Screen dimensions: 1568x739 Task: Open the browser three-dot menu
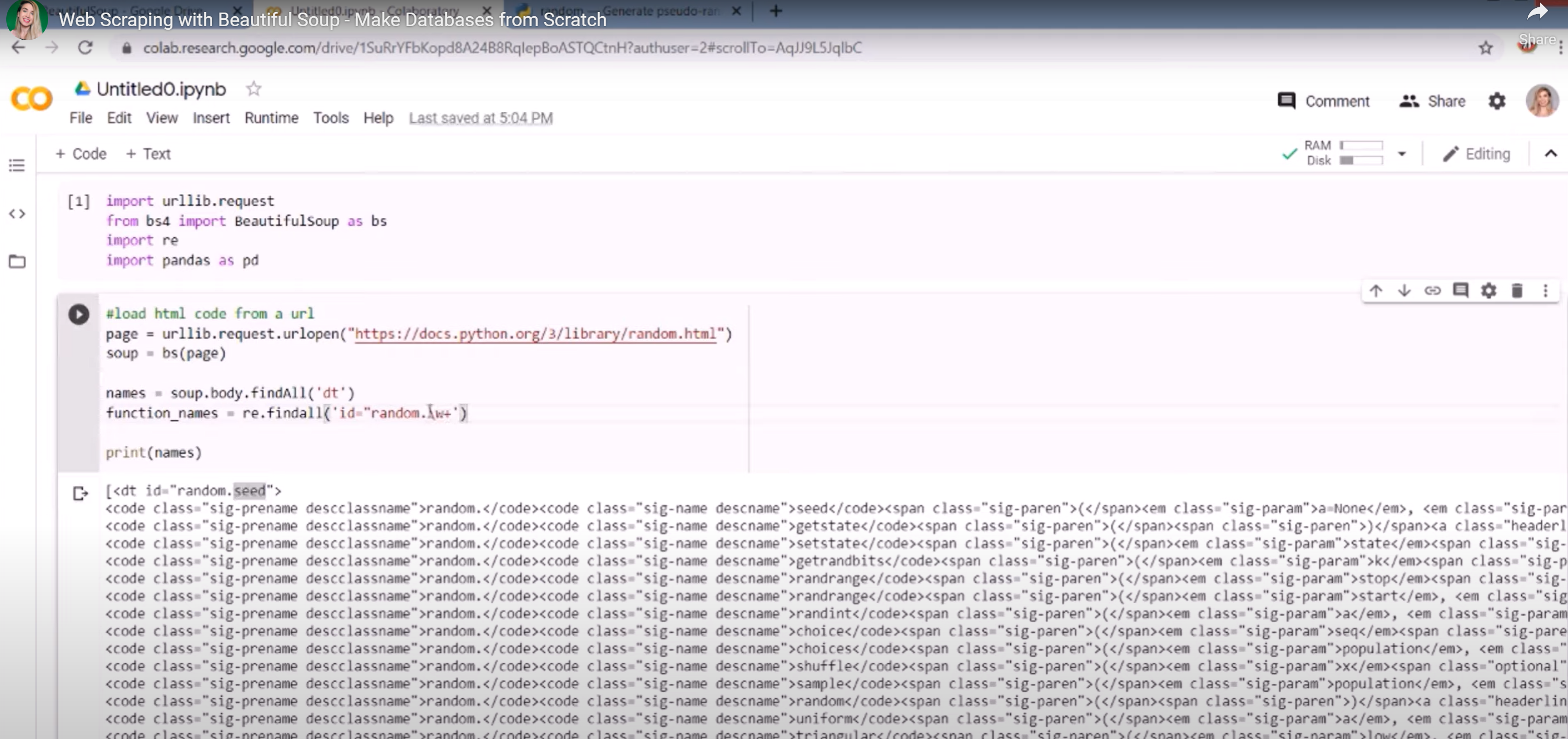click(x=1561, y=48)
